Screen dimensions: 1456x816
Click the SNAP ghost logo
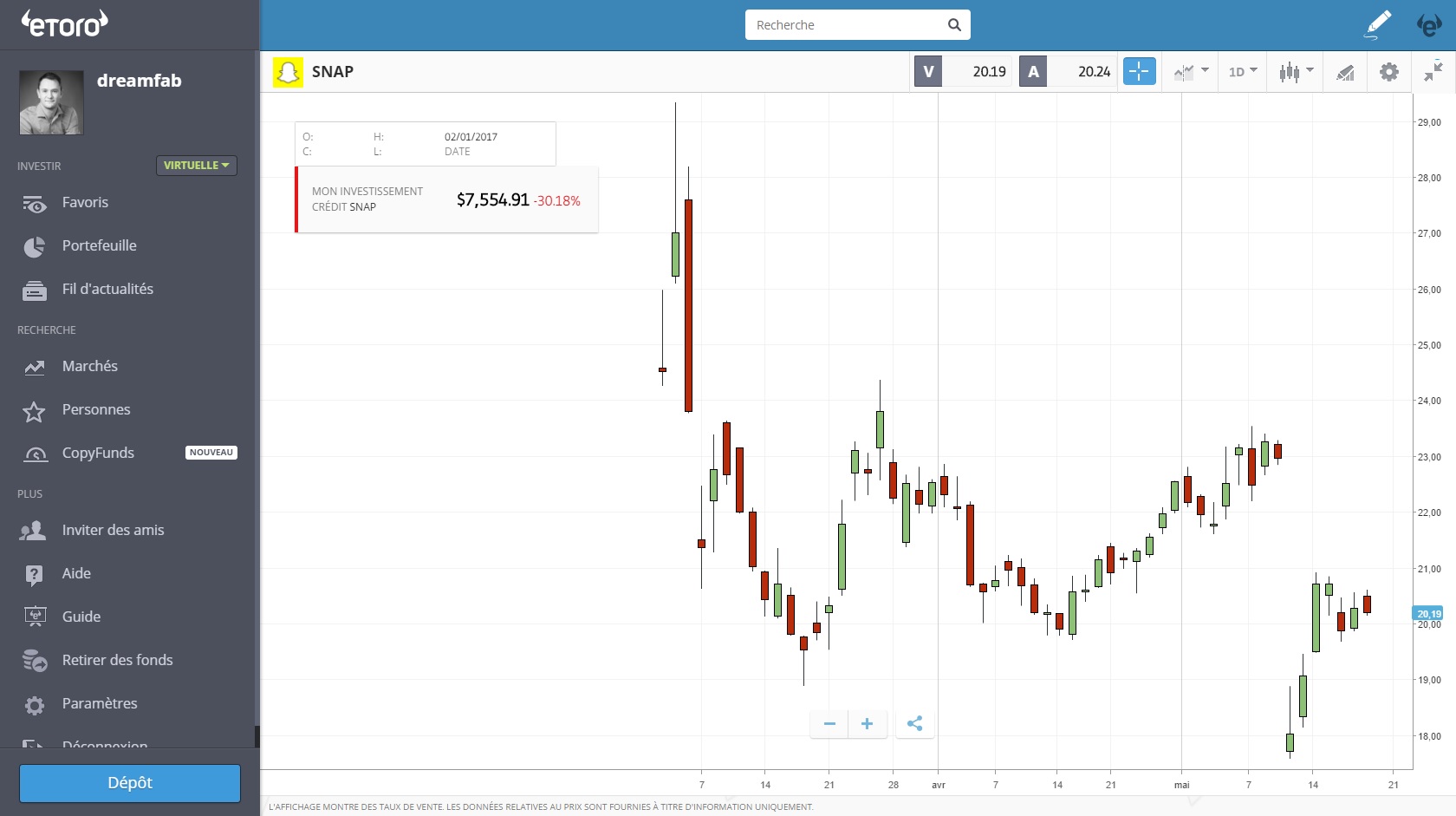click(x=288, y=72)
